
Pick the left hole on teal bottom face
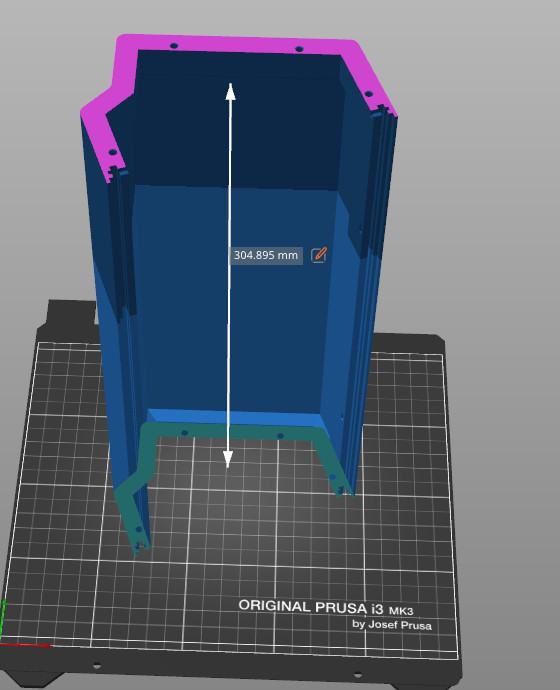(185, 433)
